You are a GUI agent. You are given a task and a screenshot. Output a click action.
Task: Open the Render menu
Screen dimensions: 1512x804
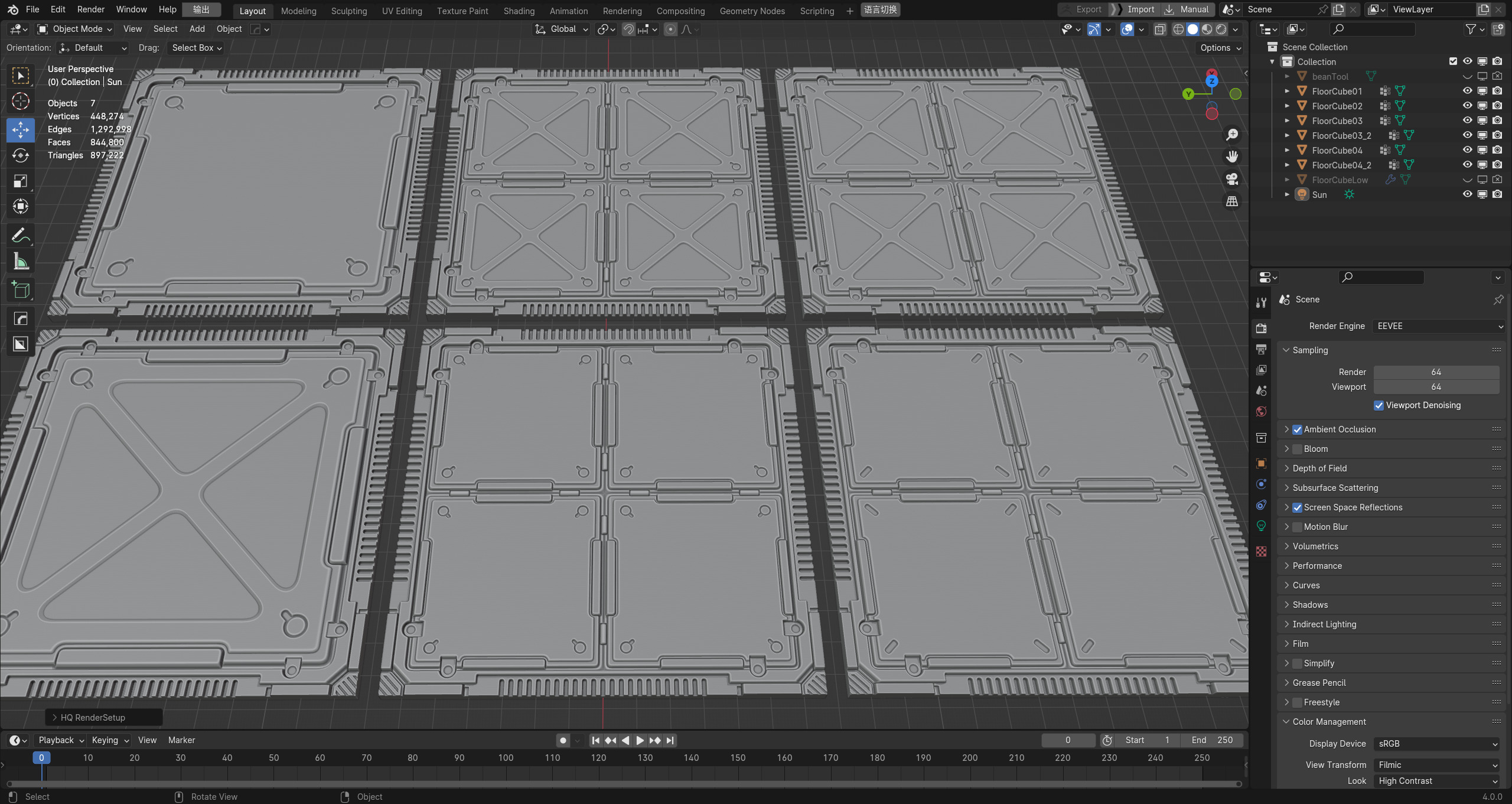(90, 9)
